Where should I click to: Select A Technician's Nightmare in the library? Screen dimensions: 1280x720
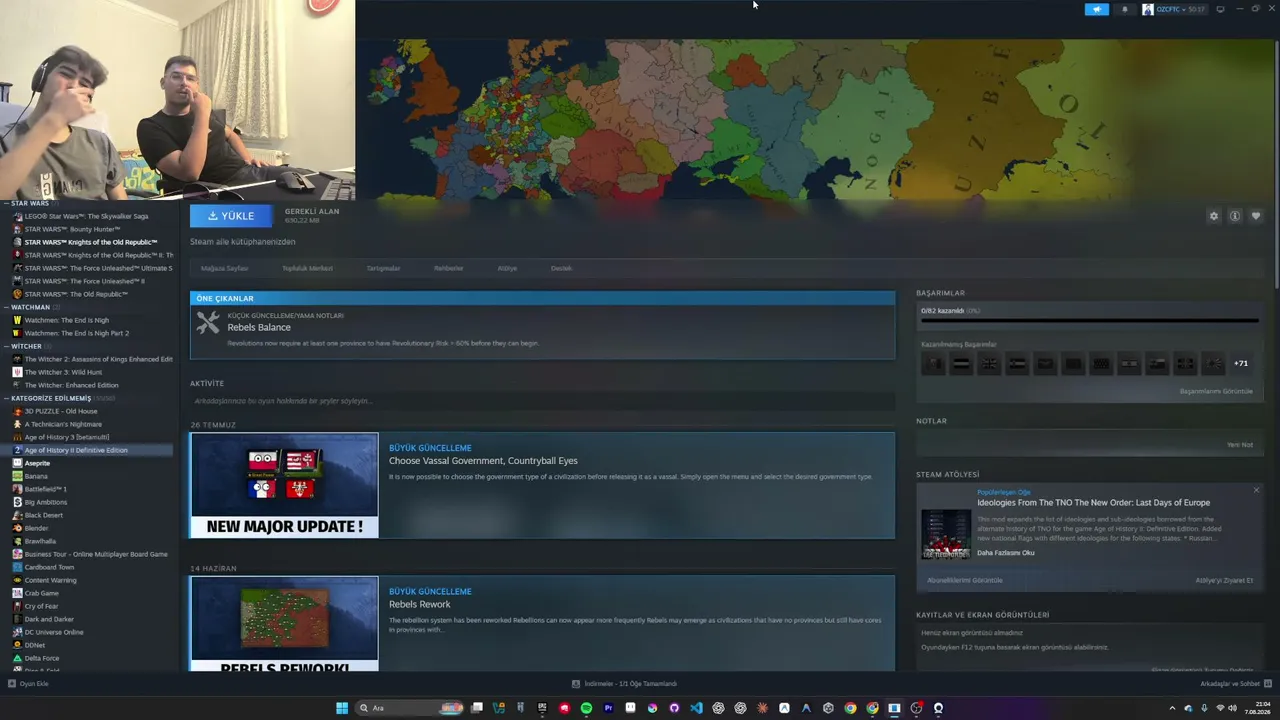point(63,424)
